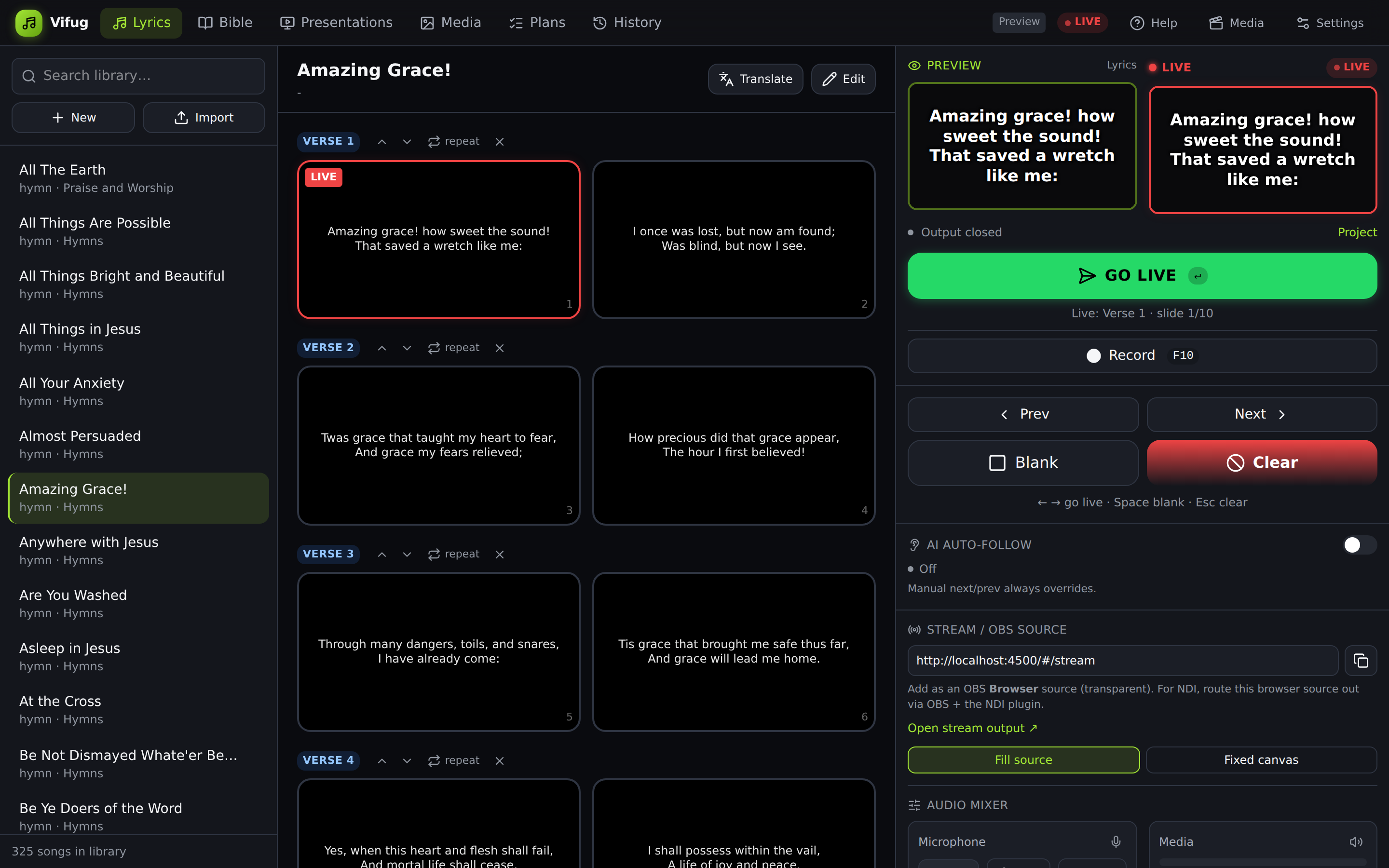Click repeat for Verse 3
This screenshot has width=1389, height=868.
[453, 554]
